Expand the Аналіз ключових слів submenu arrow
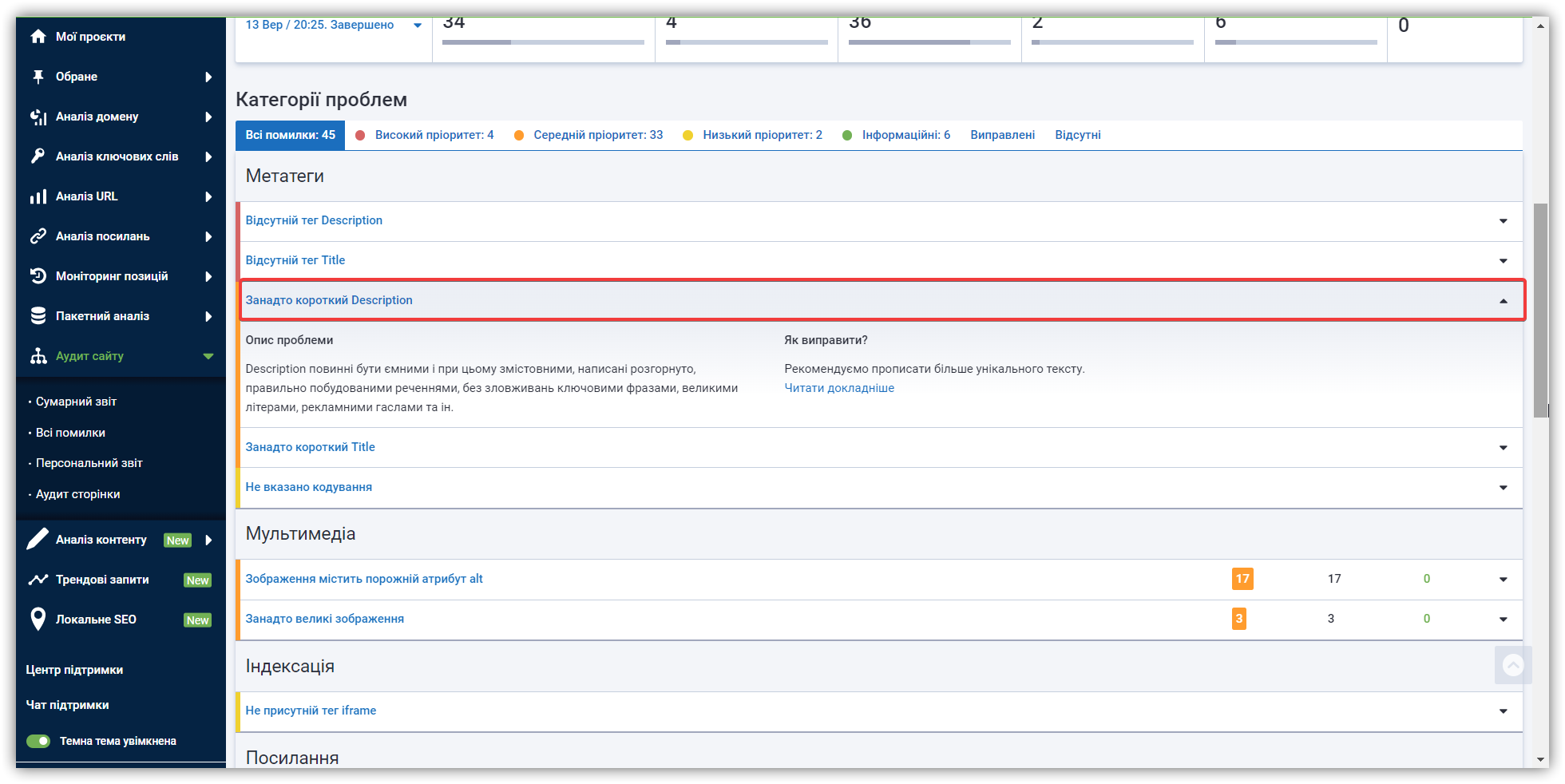This screenshot has width=1565, height=784. tap(208, 156)
